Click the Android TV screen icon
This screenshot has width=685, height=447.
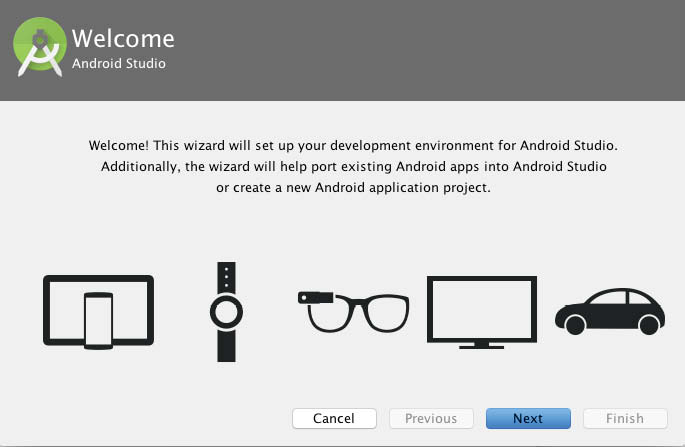coord(482,312)
